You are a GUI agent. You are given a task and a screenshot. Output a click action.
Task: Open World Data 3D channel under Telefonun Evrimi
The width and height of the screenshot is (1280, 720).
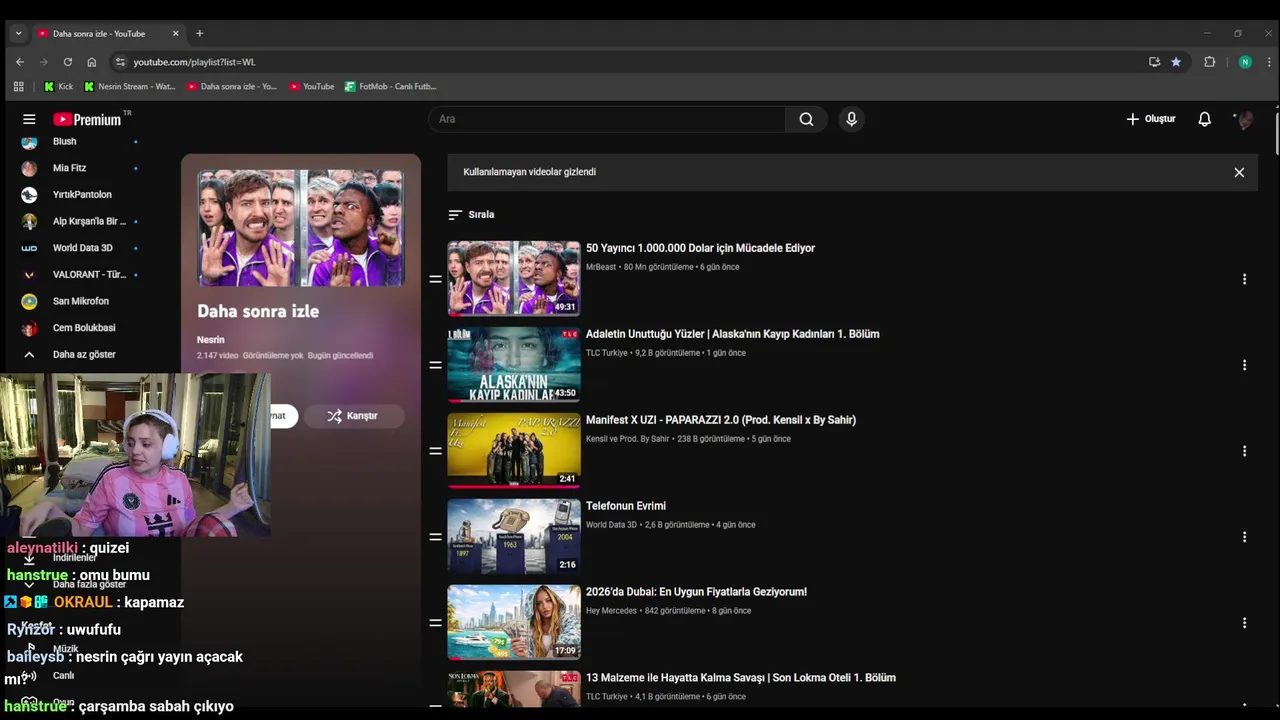click(x=611, y=525)
